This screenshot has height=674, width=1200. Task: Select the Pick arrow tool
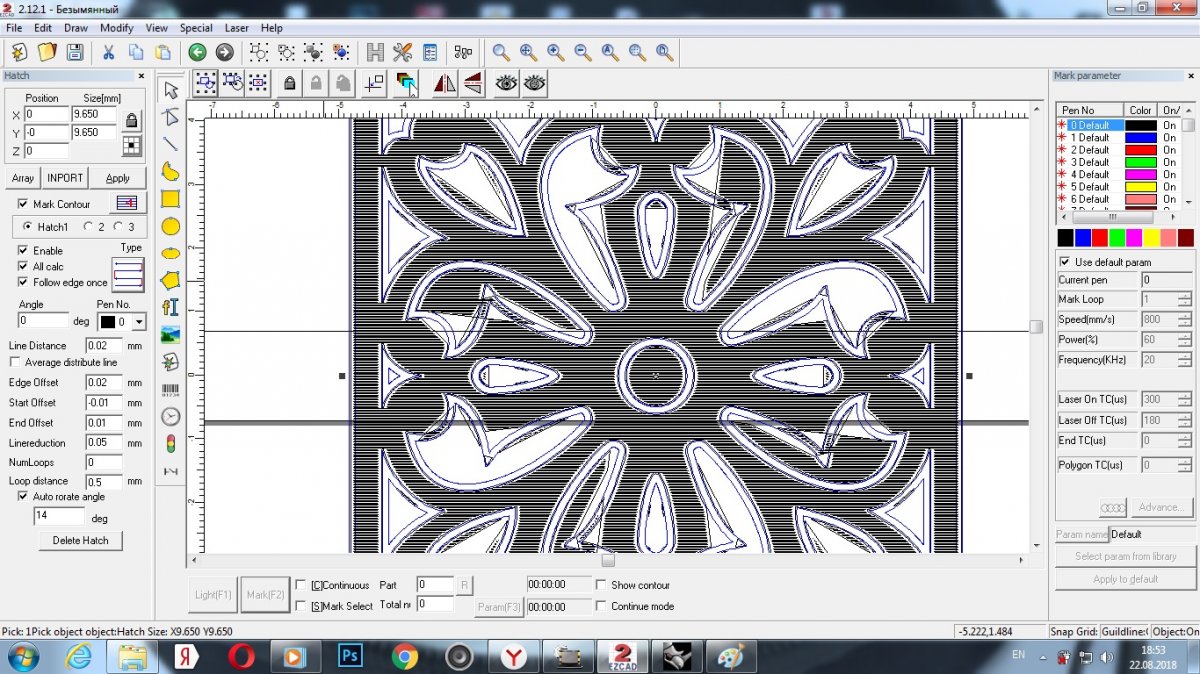(x=171, y=90)
